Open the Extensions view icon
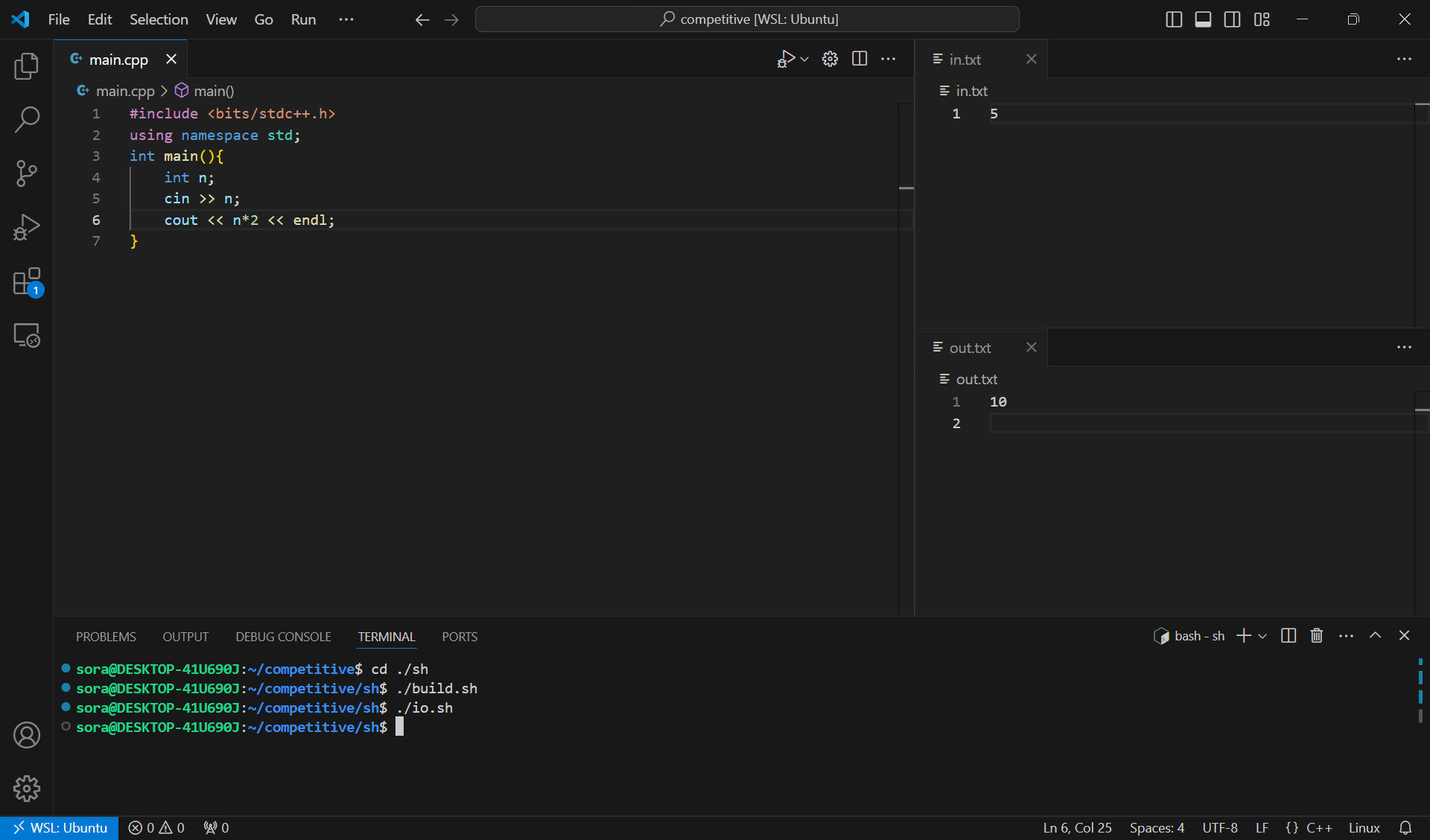 [x=27, y=281]
